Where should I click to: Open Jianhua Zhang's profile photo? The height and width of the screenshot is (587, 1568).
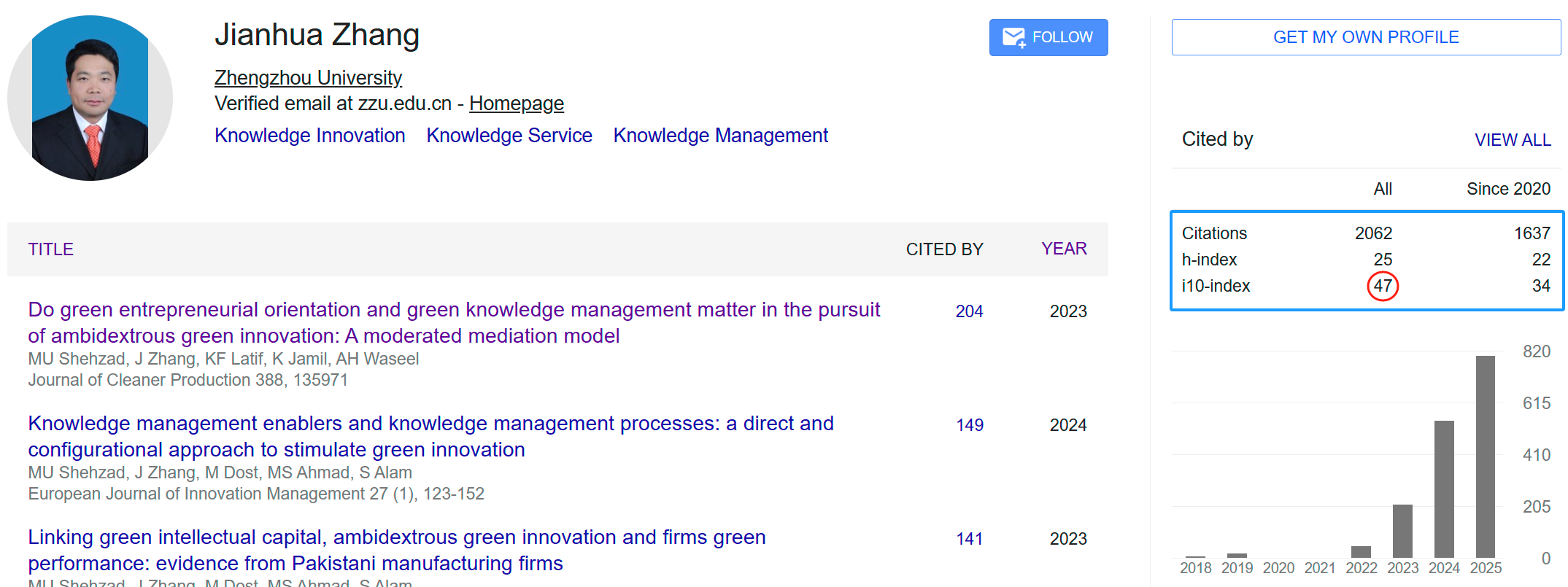[90, 98]
